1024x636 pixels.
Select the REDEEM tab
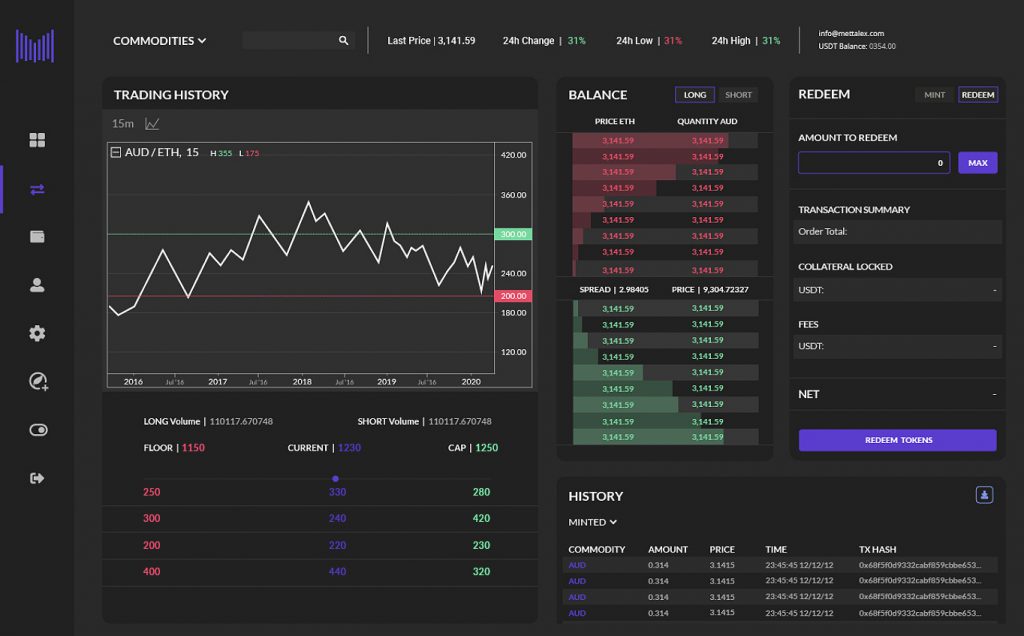tap(977, 95)
